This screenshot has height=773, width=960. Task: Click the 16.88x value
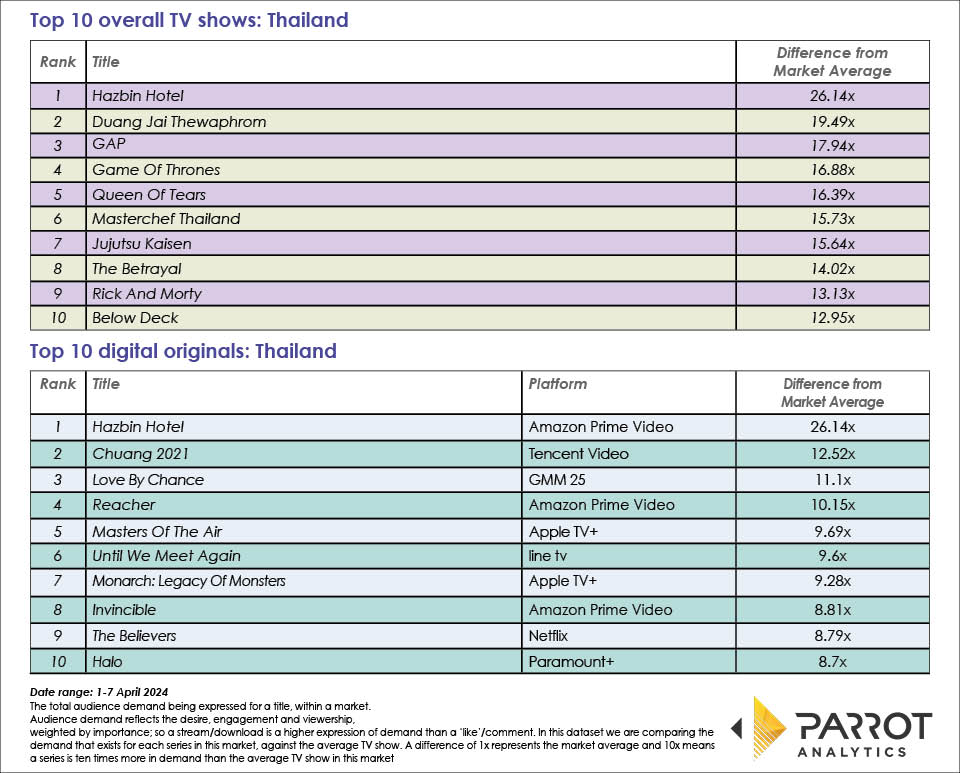tap(833, 170)
